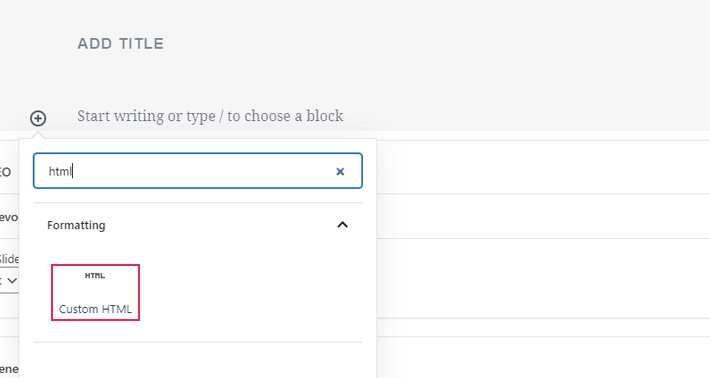Click the circular plus Add block icon
This screenshot has width=710, height=378.
pos(38,118)
